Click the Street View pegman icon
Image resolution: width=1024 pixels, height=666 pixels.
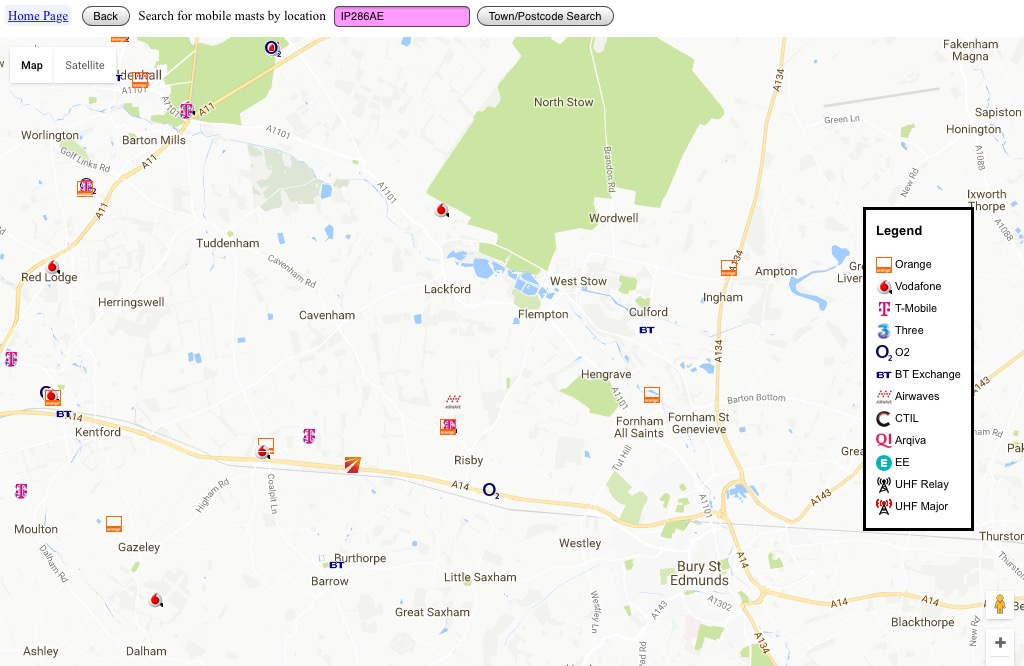pyautogui.click(x=1000, y=604)
